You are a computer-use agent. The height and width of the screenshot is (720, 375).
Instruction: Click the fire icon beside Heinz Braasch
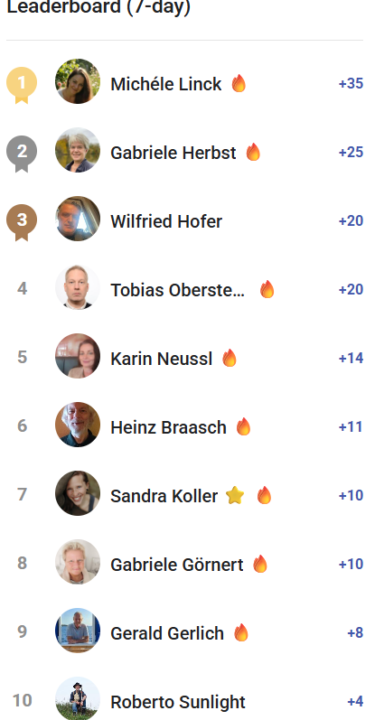(243, 427)
